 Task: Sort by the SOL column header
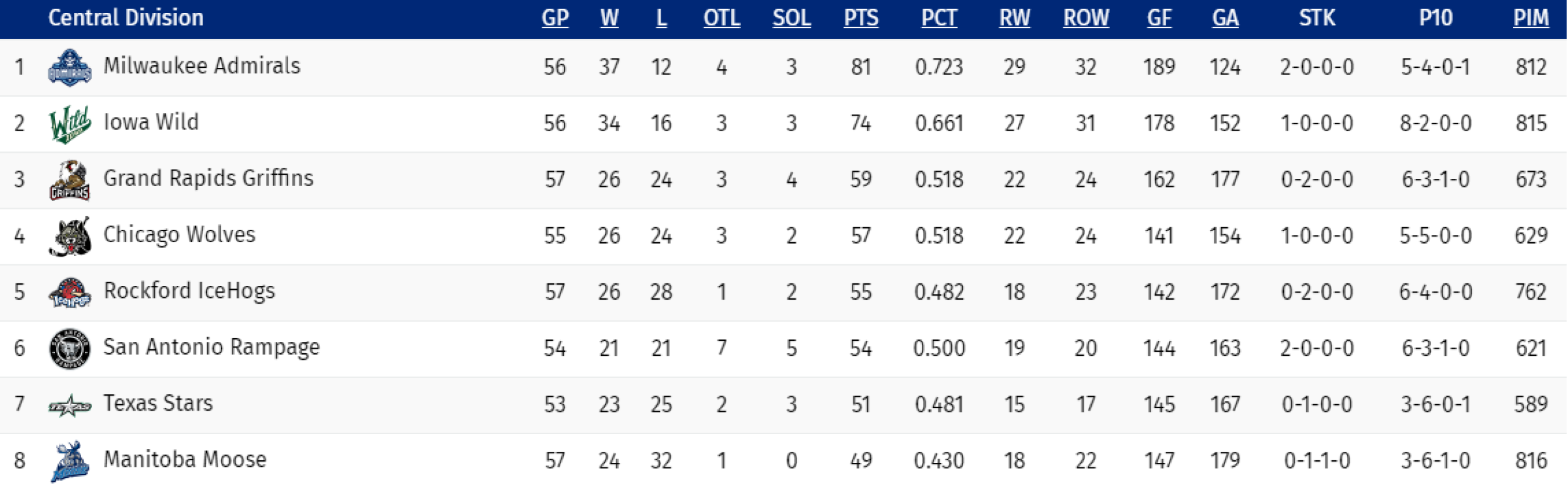(x=792, y=18)
